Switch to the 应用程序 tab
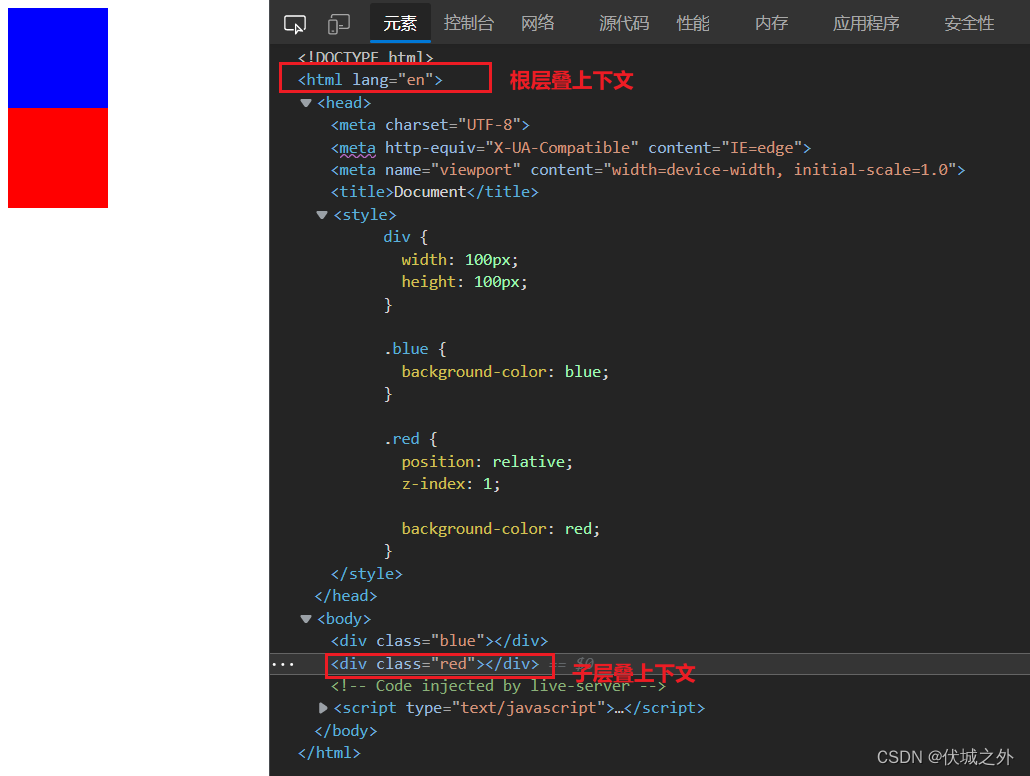This screenshot has height=776, width=1030. coord(866,24)
